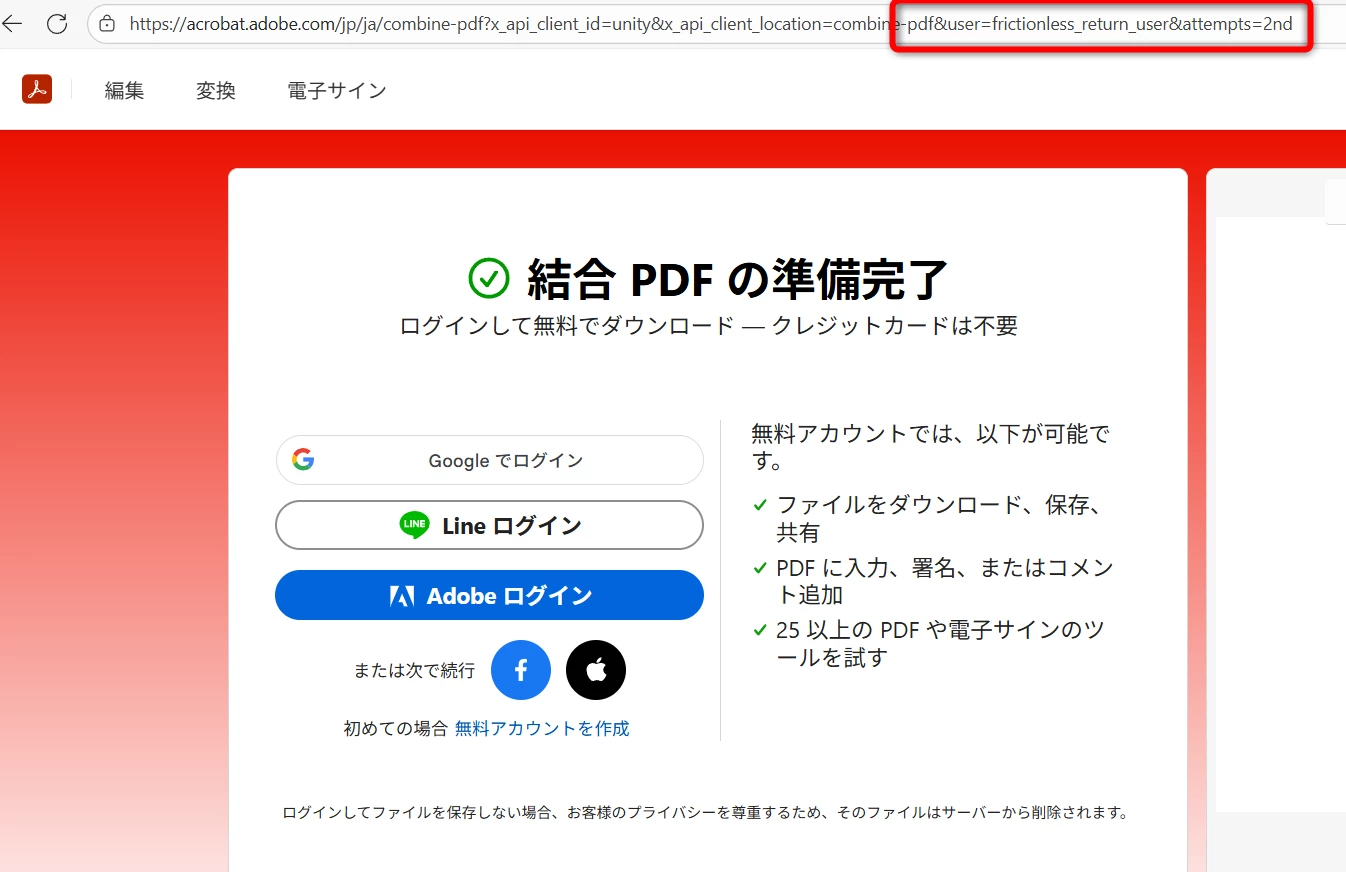
Task: Click the 無料アカウントでは、以下が可能です text
Action: [x=930, y=447]
